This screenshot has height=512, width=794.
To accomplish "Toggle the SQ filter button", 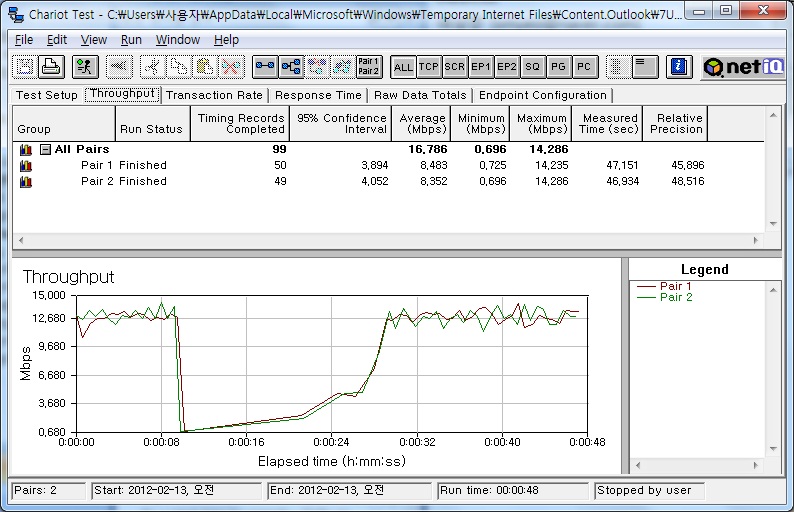I will pos(533,67).
